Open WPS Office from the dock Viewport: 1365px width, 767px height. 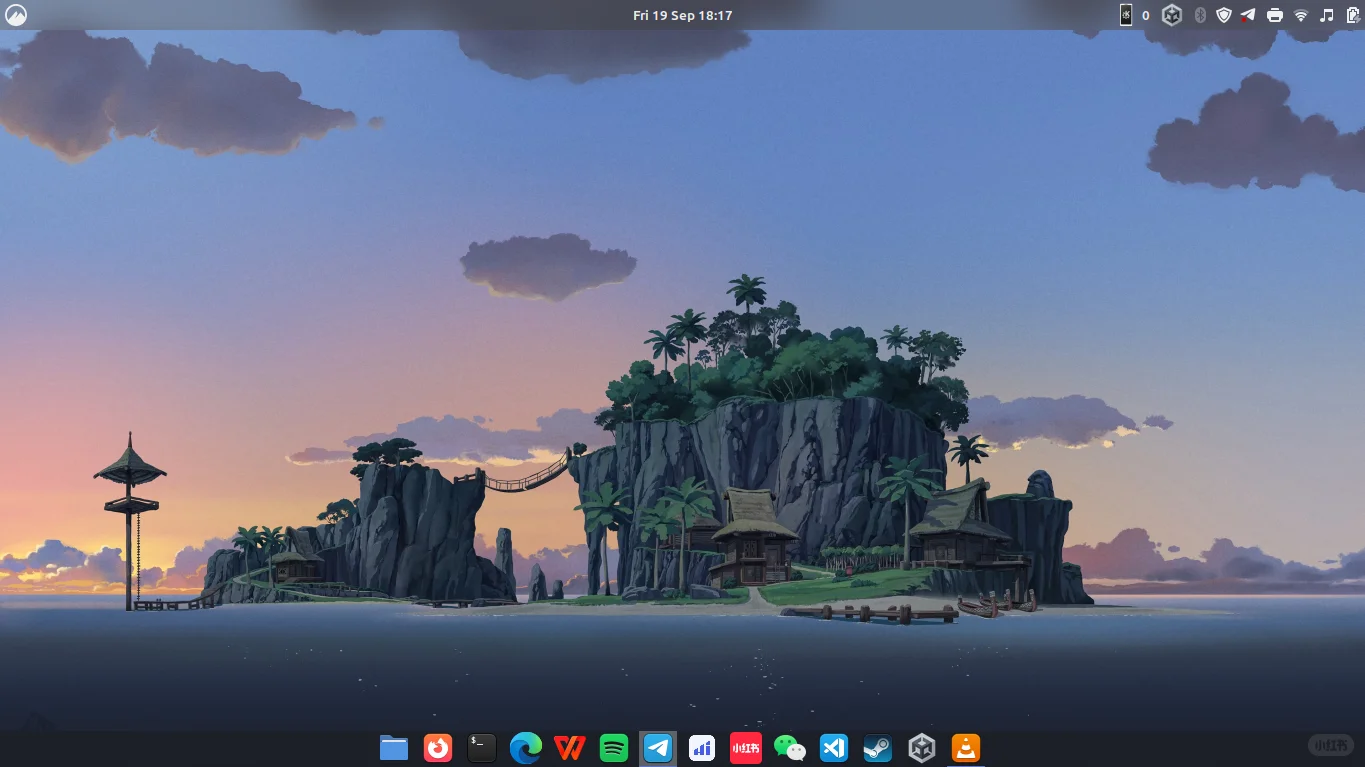569,747
